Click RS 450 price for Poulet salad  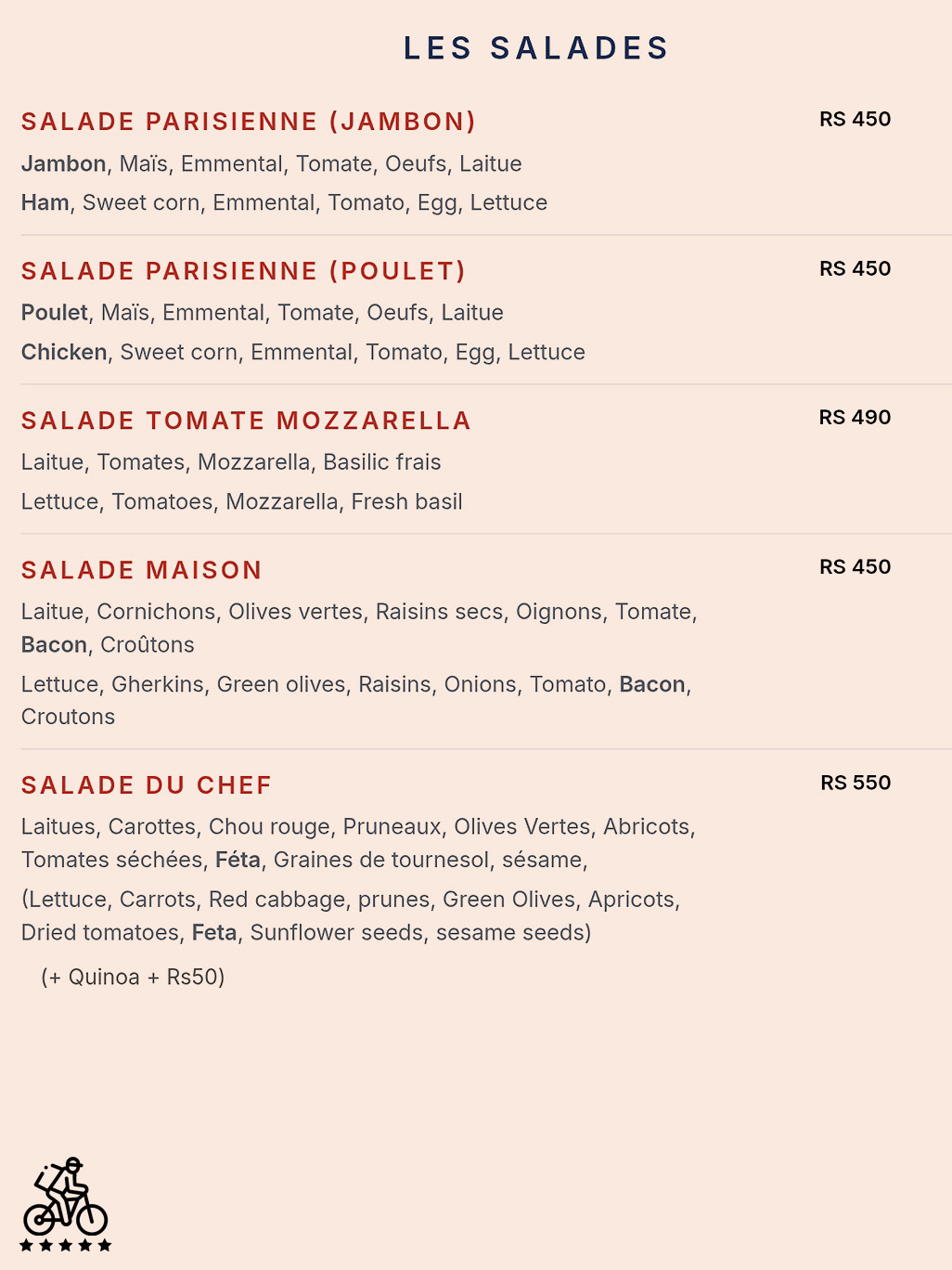tap(855, 268)
